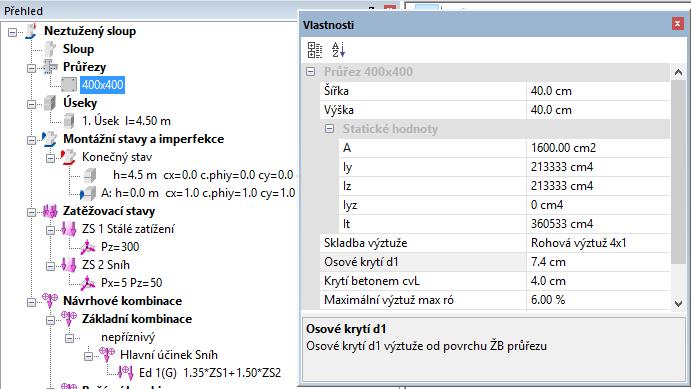Click the Neztužený sloup root icon
Image resolution: width=691 pixels, height=389 pixels.
(31, 31)
